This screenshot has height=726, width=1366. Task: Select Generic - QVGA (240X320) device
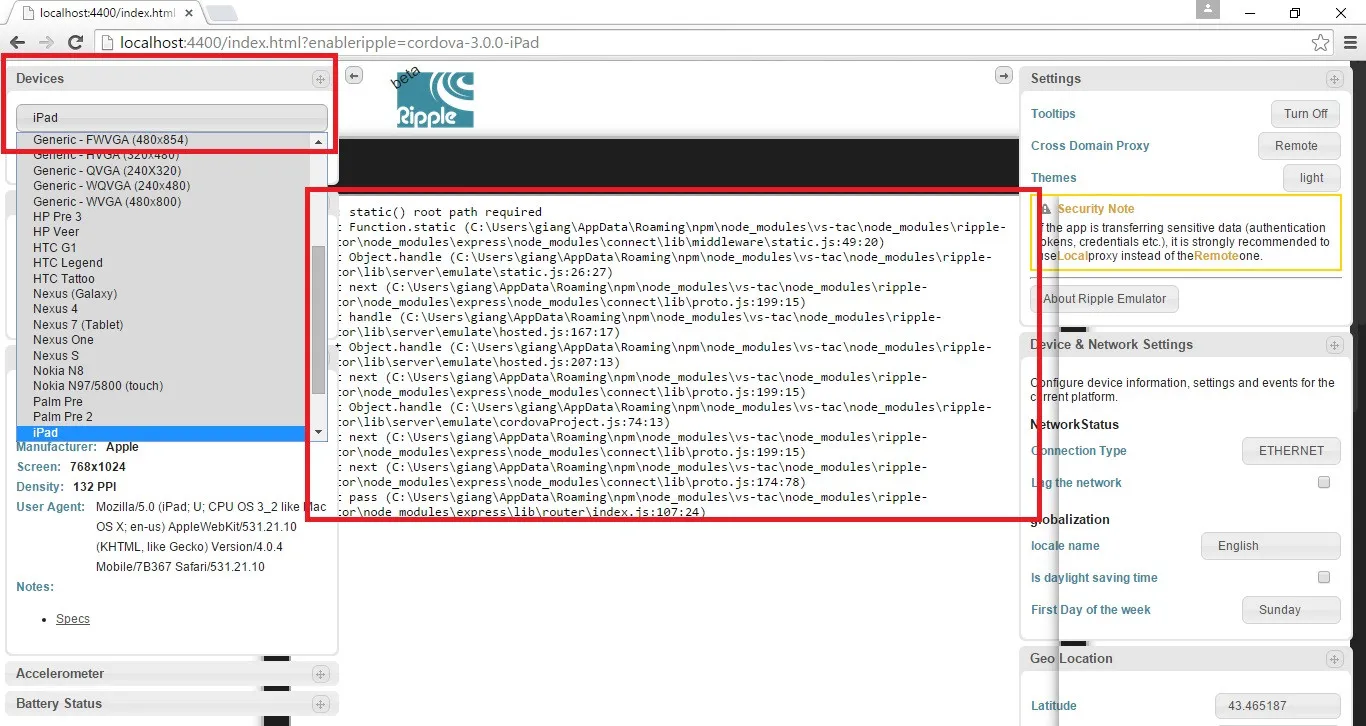click(164, 170)
